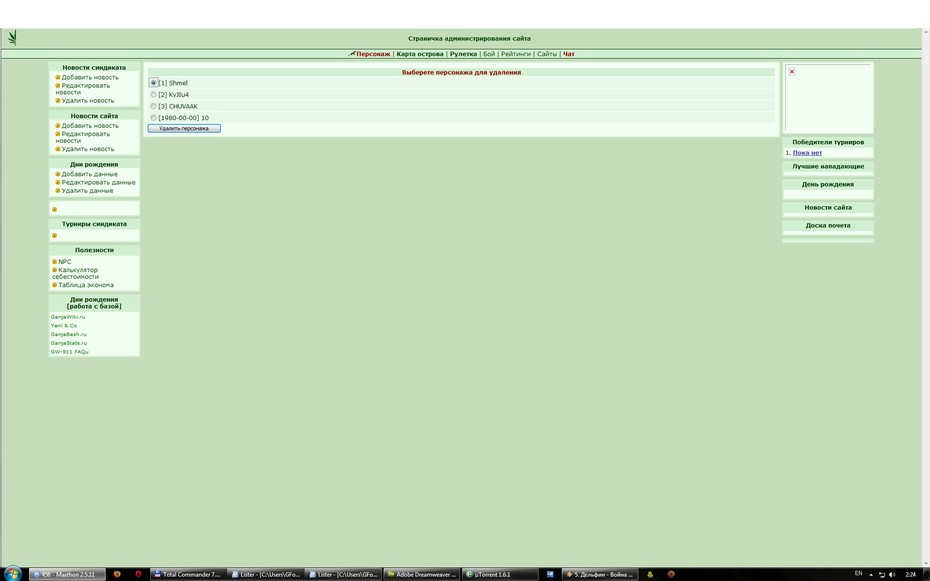Open the Windows Start button
This screenshot has height=581, width=930.
(x=12, y=574)
